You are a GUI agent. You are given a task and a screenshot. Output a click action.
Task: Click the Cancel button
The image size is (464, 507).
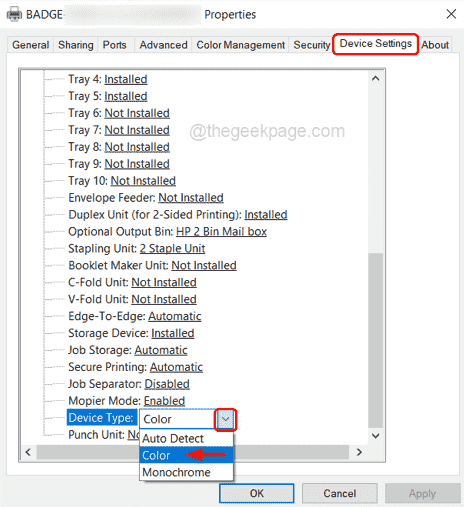[340, 493]
